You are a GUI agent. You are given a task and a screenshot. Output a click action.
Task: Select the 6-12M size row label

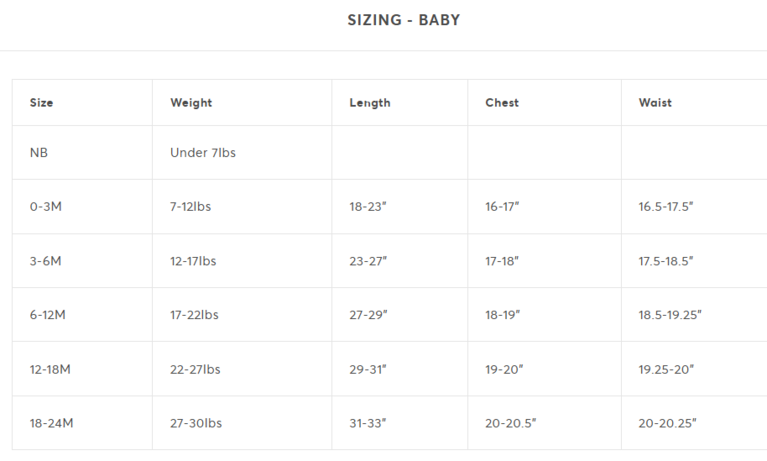point(48,315)
